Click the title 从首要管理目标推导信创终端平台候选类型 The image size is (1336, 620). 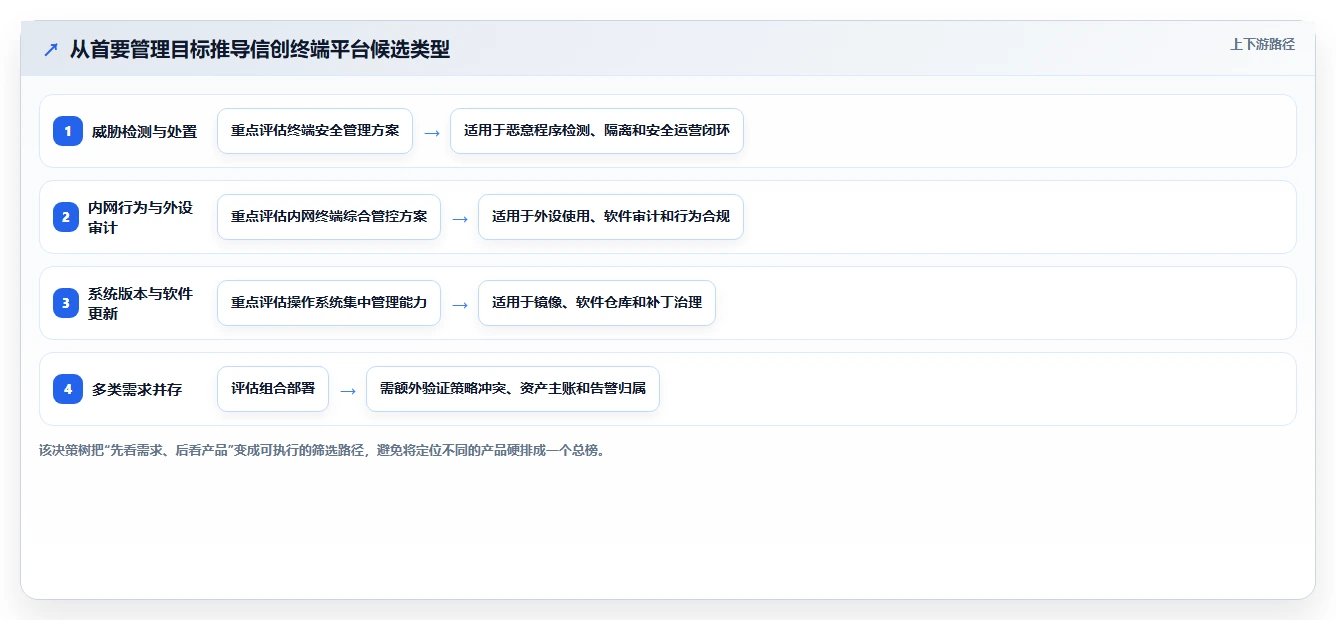point(260,49)
